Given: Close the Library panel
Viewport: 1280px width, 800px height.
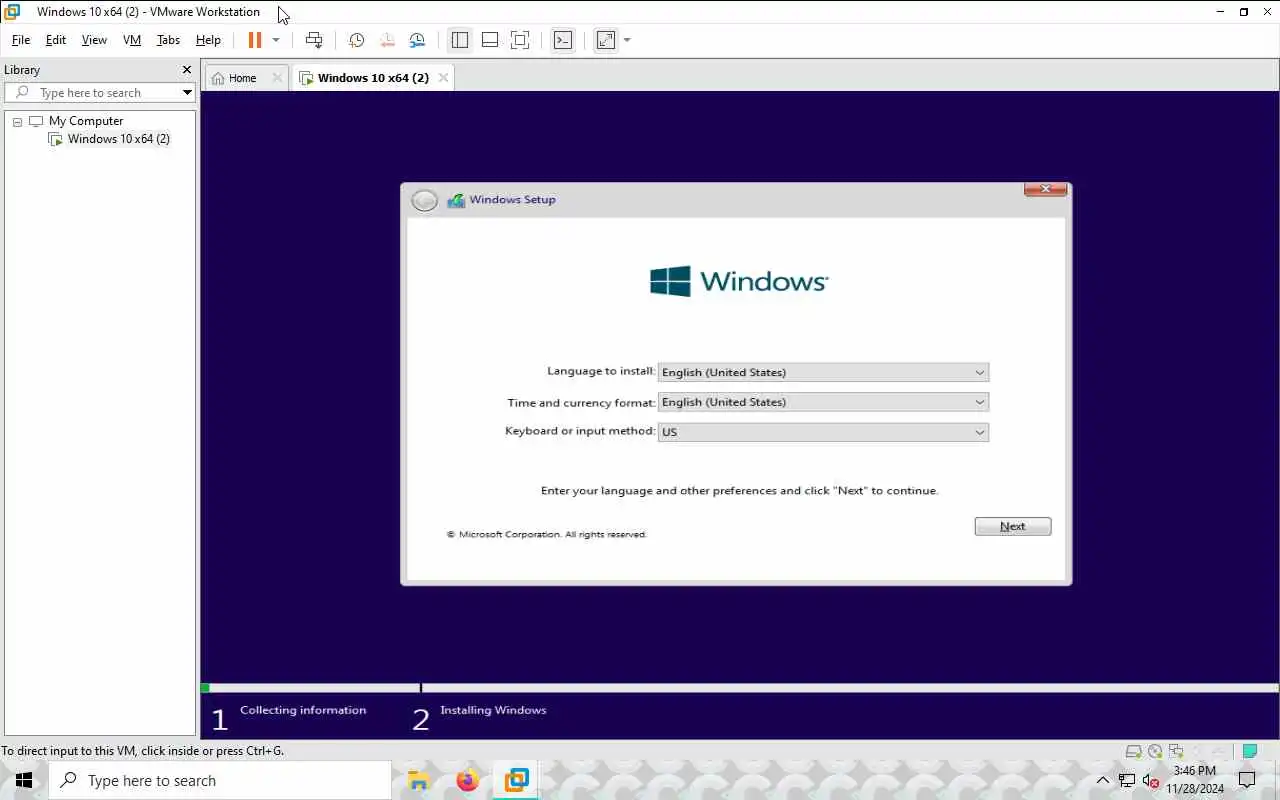Looking at the screenshot, I should pyautogui.click(x=186, y=70).
